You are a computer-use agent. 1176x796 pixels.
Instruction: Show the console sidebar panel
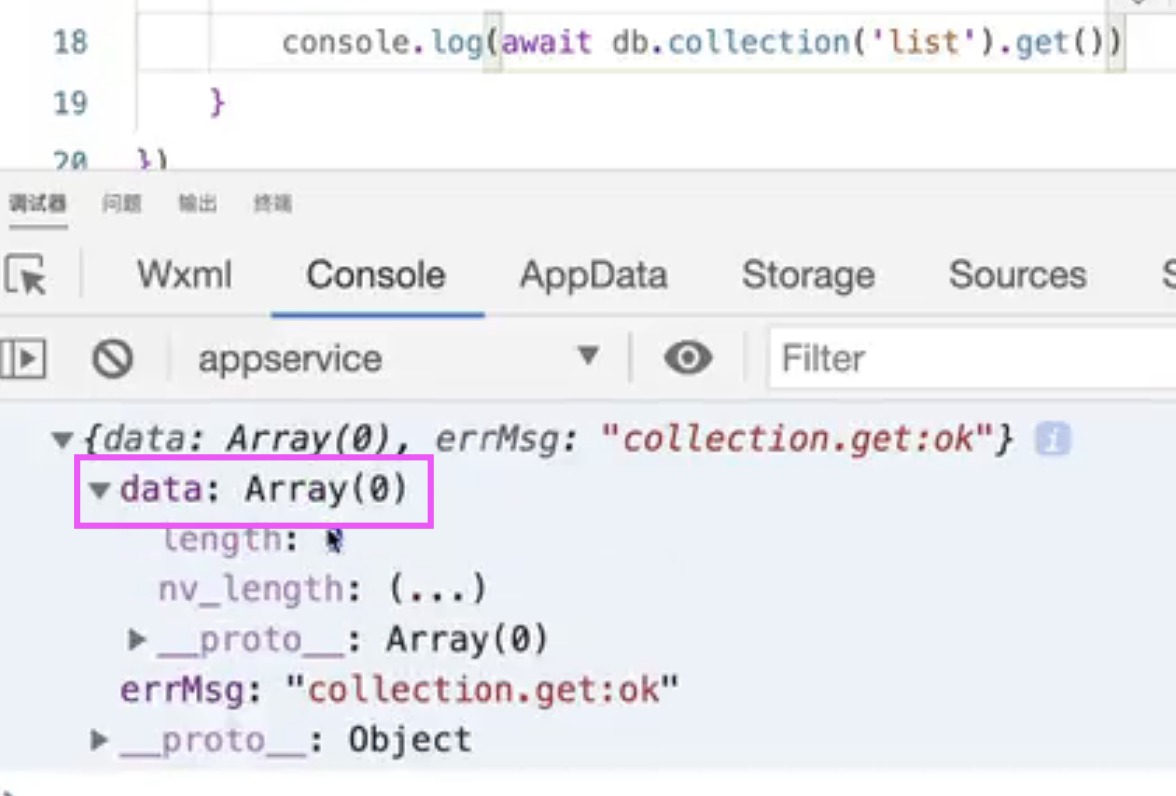point(24,358)
